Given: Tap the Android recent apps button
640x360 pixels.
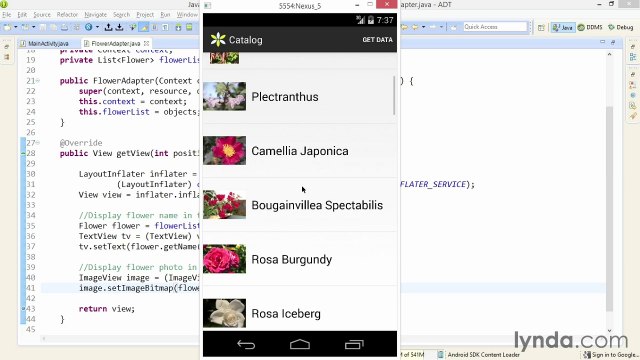Looking at the screenshot, I should tap(354, 345).
